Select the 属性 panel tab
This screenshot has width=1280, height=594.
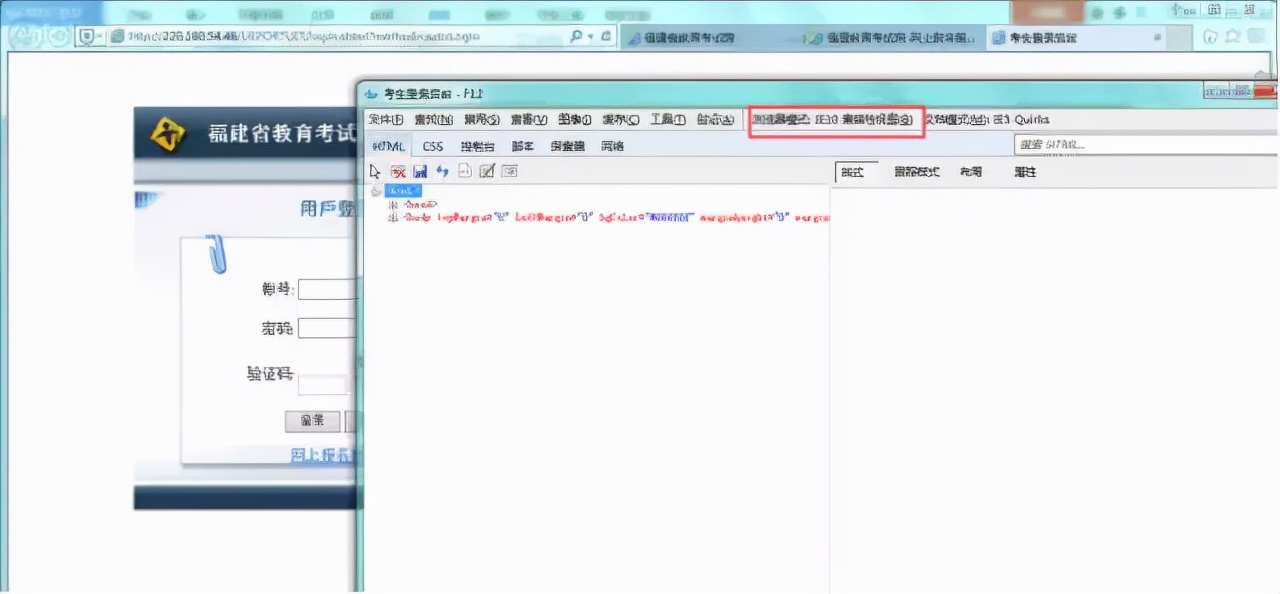click(1025, 172)
